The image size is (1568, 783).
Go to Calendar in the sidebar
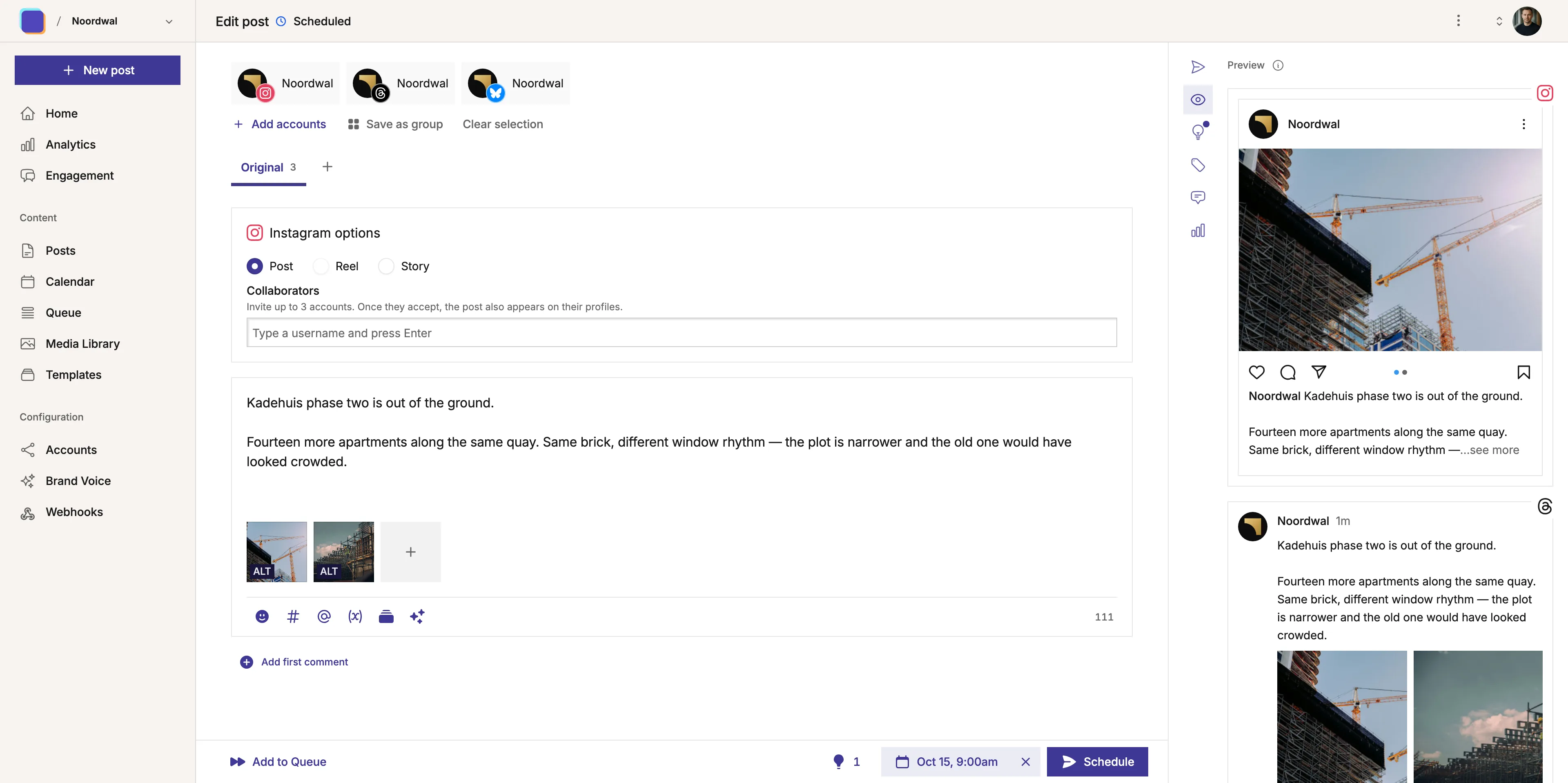point(70,282)
